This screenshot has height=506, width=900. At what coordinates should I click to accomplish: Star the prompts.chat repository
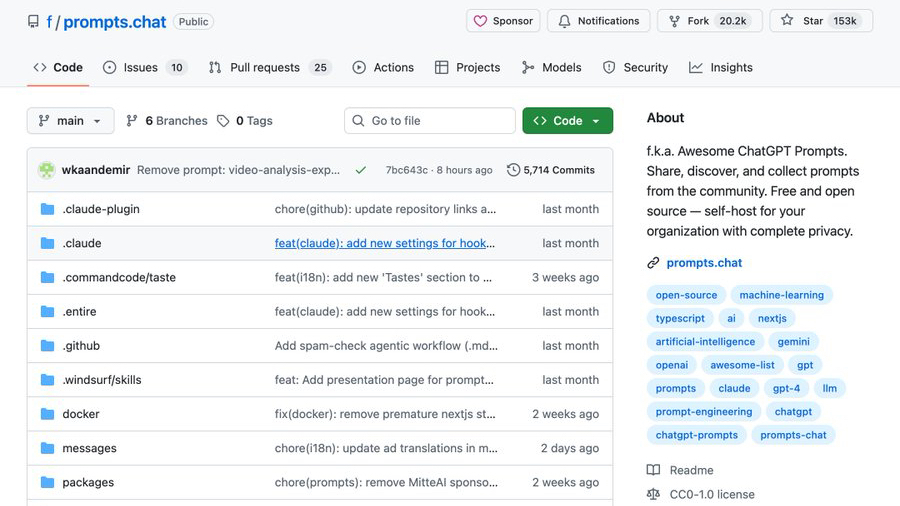819,21
